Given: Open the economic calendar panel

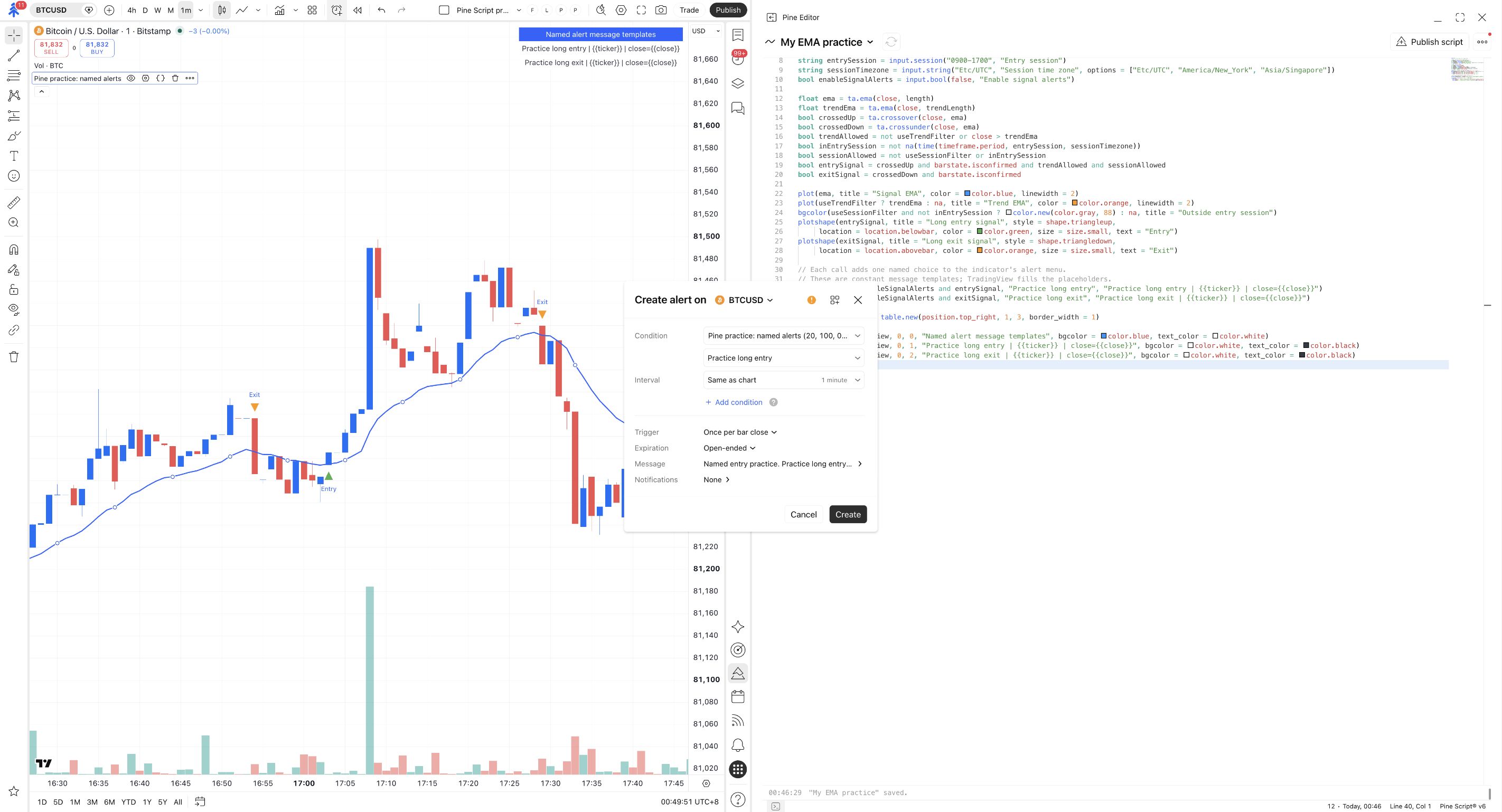Looking at the screenshot, I should point(738,696).
